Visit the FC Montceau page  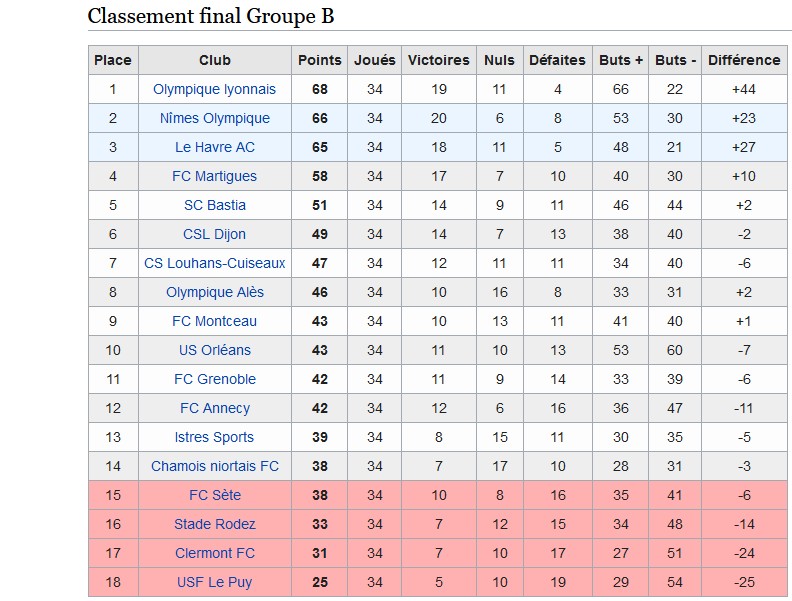(214, 321)
